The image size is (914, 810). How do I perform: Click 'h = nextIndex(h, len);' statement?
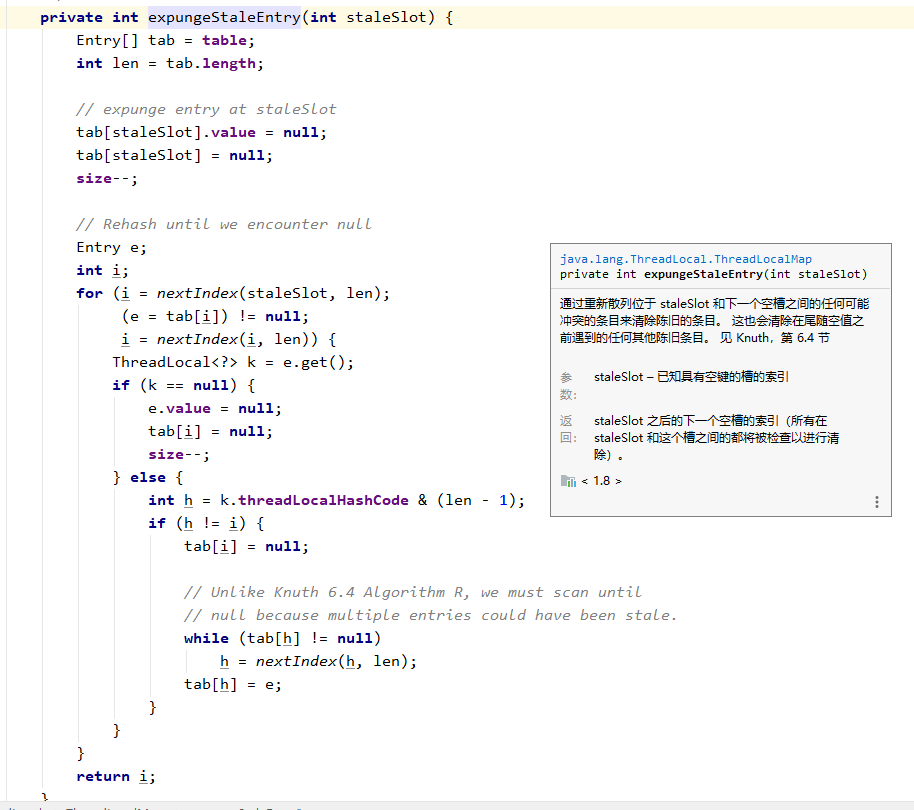tap(318, 661)
